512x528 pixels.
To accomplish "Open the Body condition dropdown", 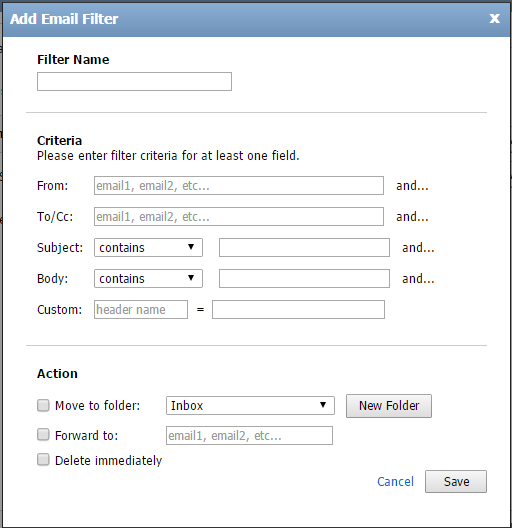I will pos(148,278).
